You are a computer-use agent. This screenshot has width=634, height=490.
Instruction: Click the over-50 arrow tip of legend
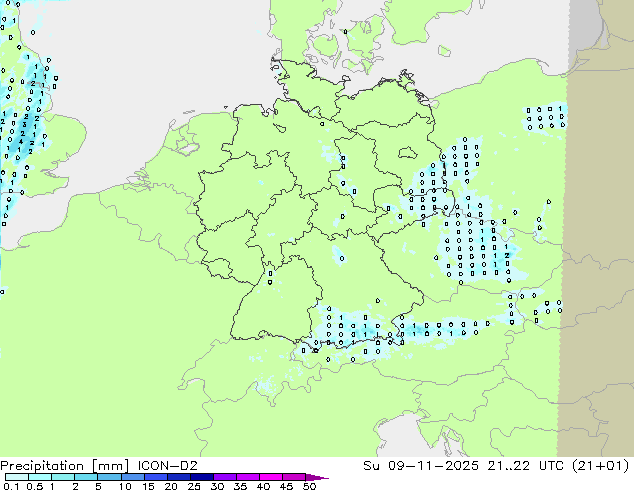coord(317,477)
